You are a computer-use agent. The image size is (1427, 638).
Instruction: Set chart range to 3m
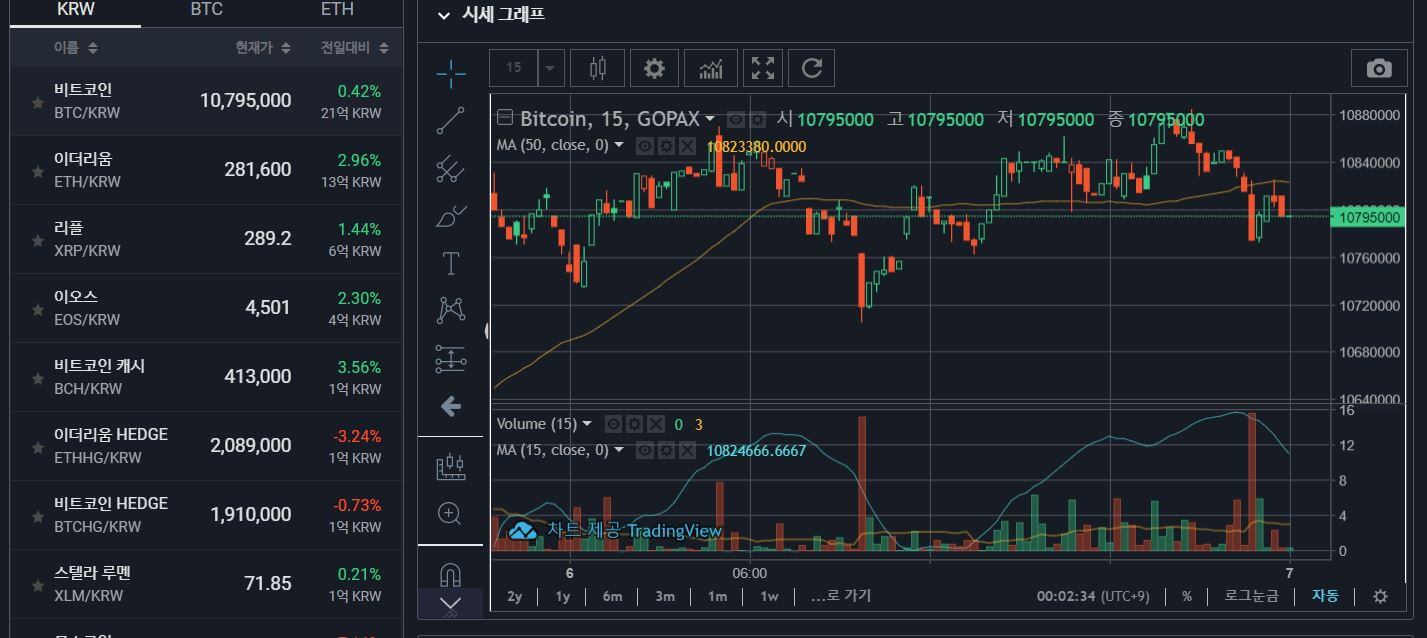pyautogui.click(x=665, y=596)
